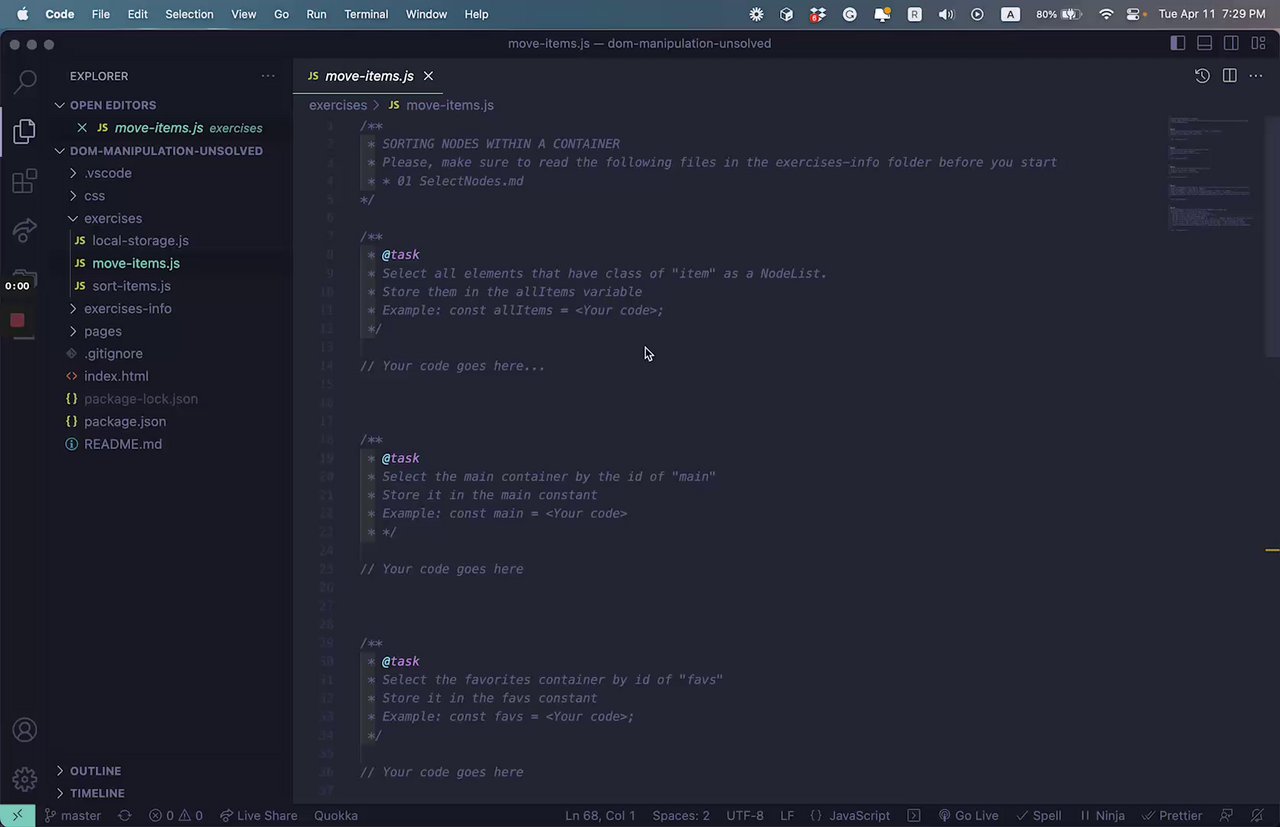The image size is (1280, 827).
Task: Open notifications bell in status bar
Action: coord(1256,815)
